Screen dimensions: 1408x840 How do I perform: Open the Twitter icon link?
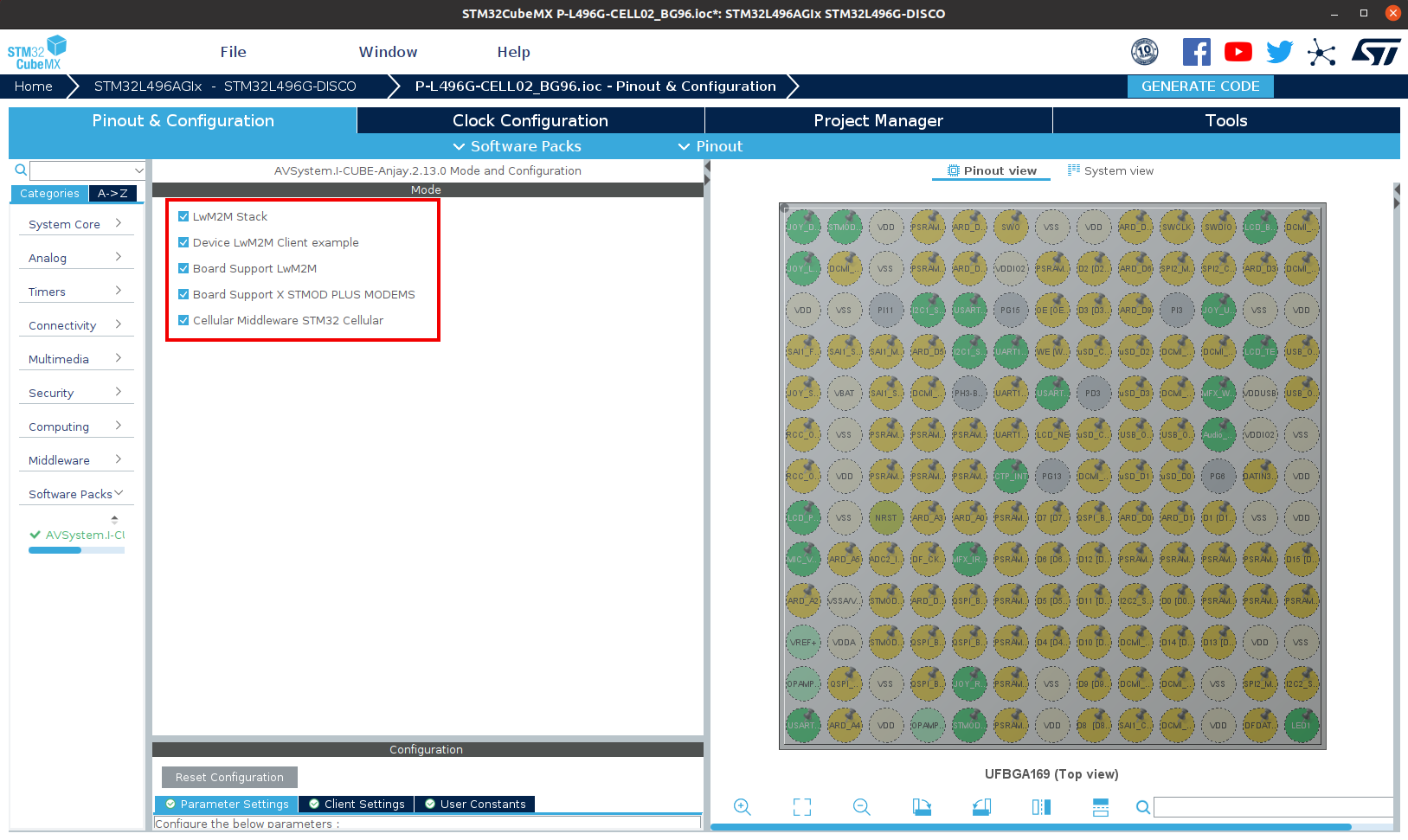(1280, 52)
